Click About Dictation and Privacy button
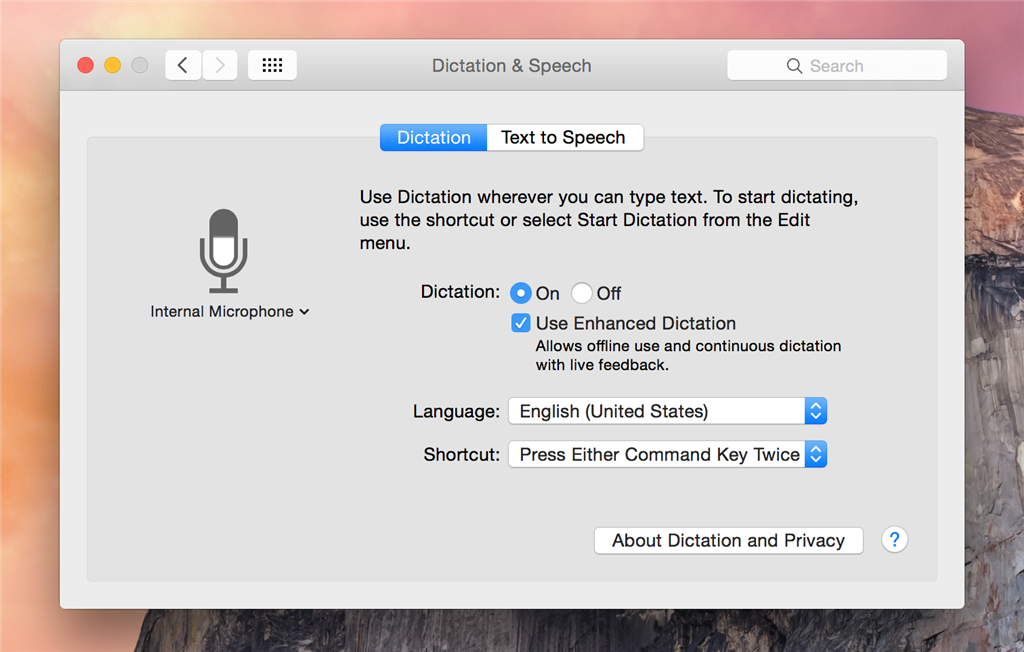 (x=728, y=540)
